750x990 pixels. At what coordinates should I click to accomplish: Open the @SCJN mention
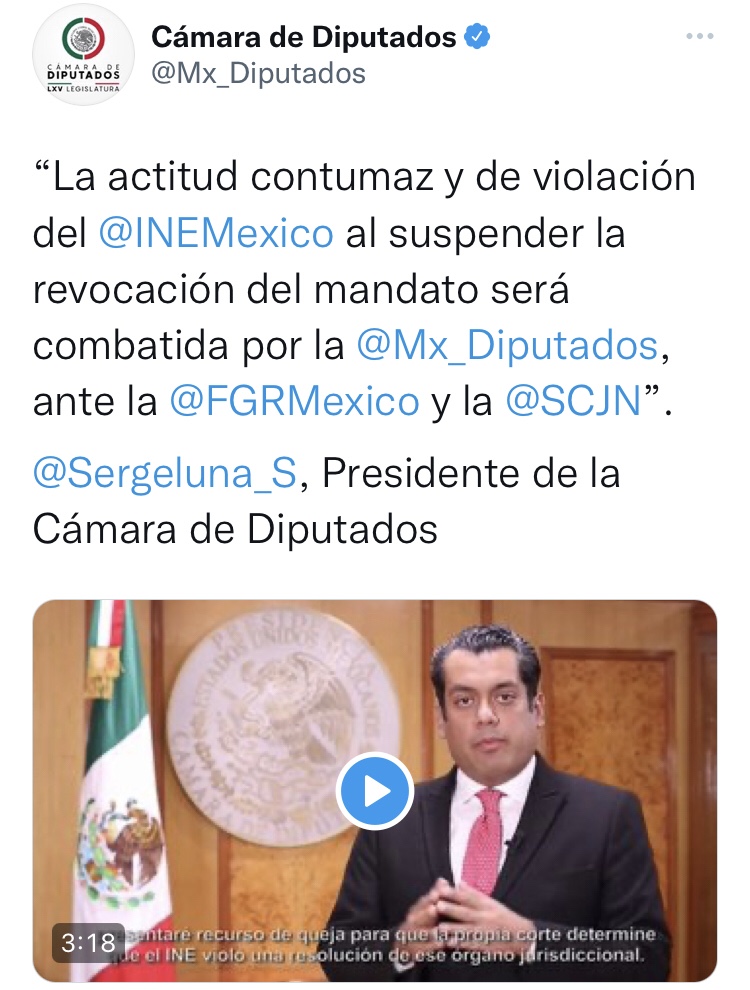click(x=573, y=402)
